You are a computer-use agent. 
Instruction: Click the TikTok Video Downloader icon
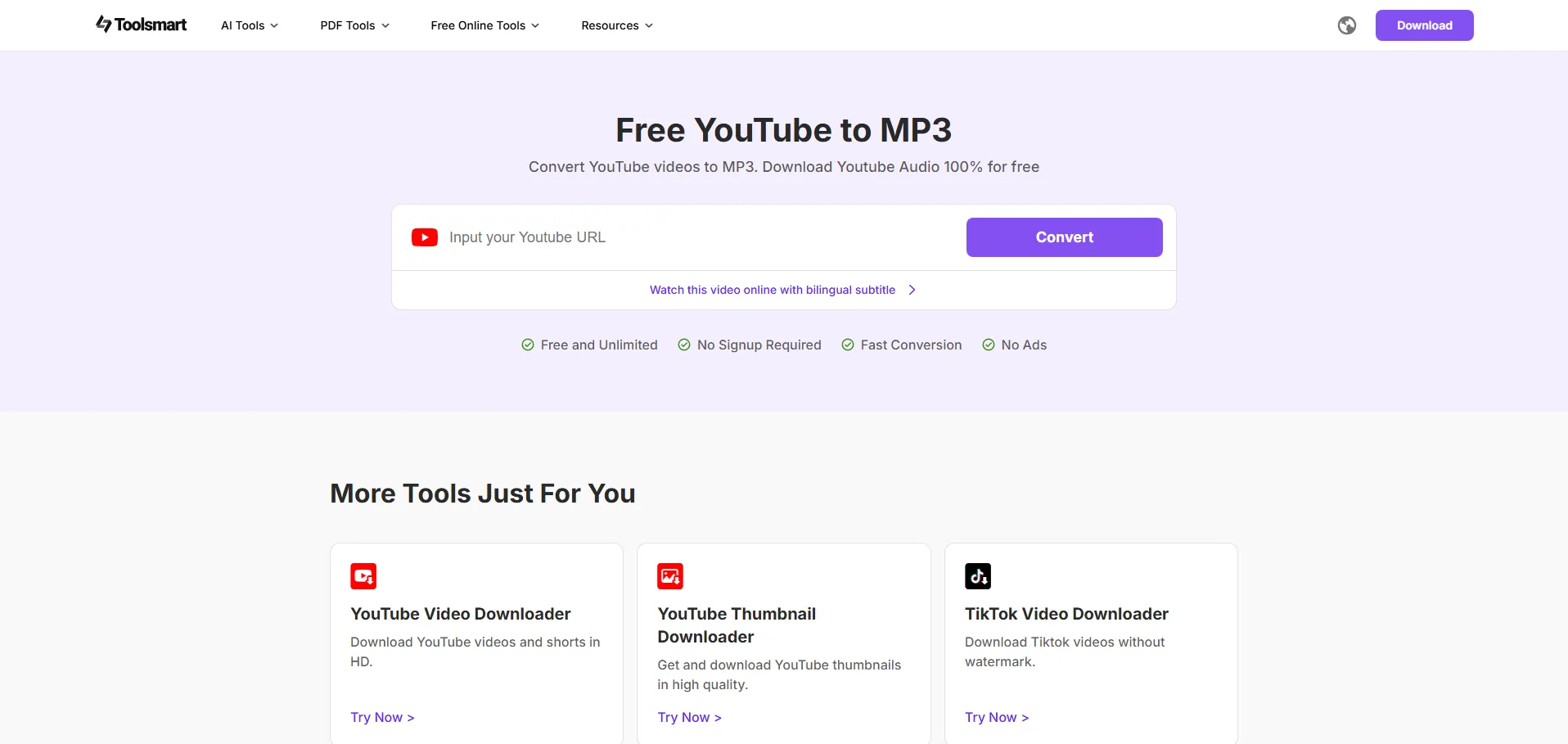tap(977, 576)
